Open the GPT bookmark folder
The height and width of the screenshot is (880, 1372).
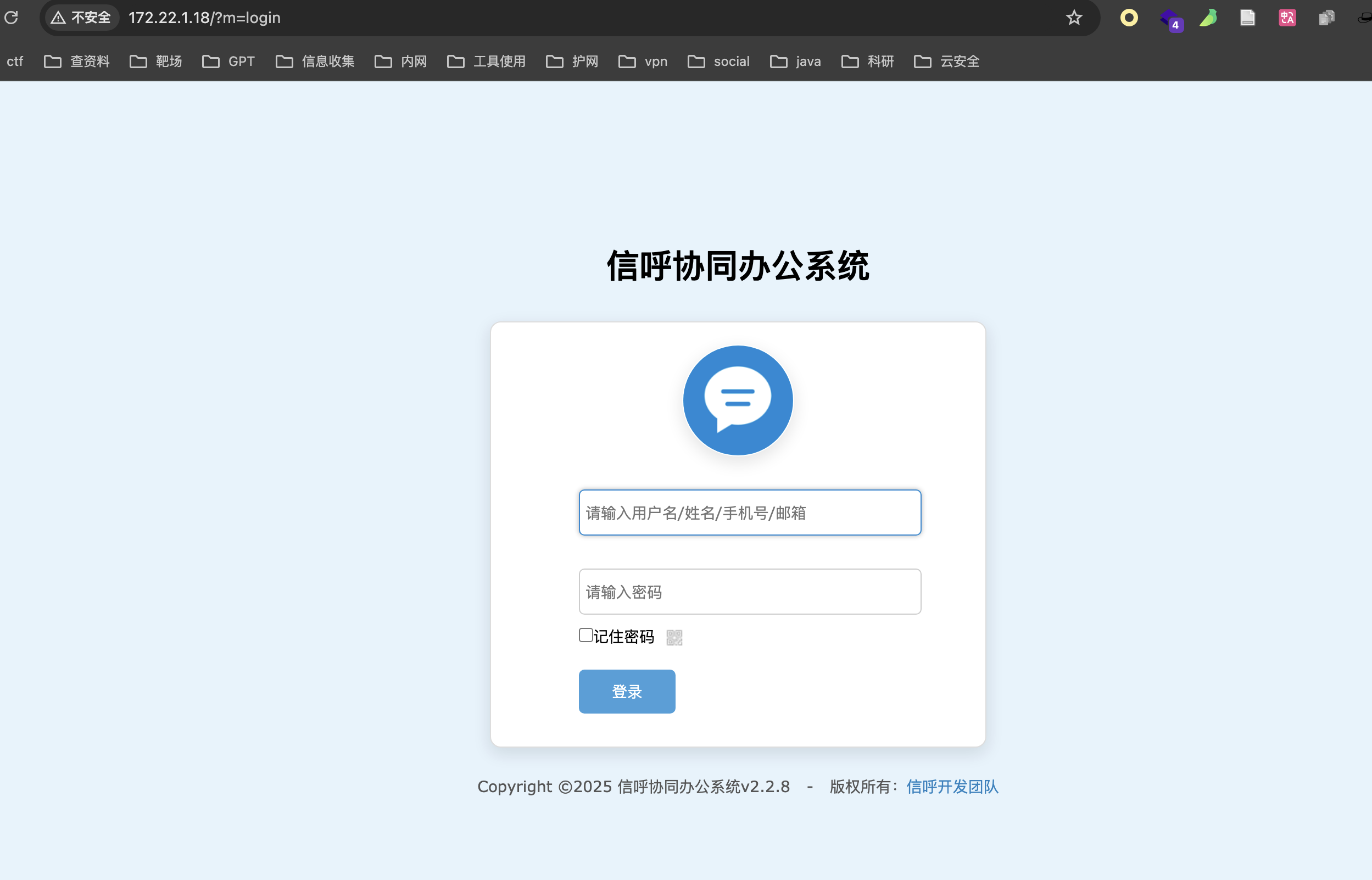(228, 61)
